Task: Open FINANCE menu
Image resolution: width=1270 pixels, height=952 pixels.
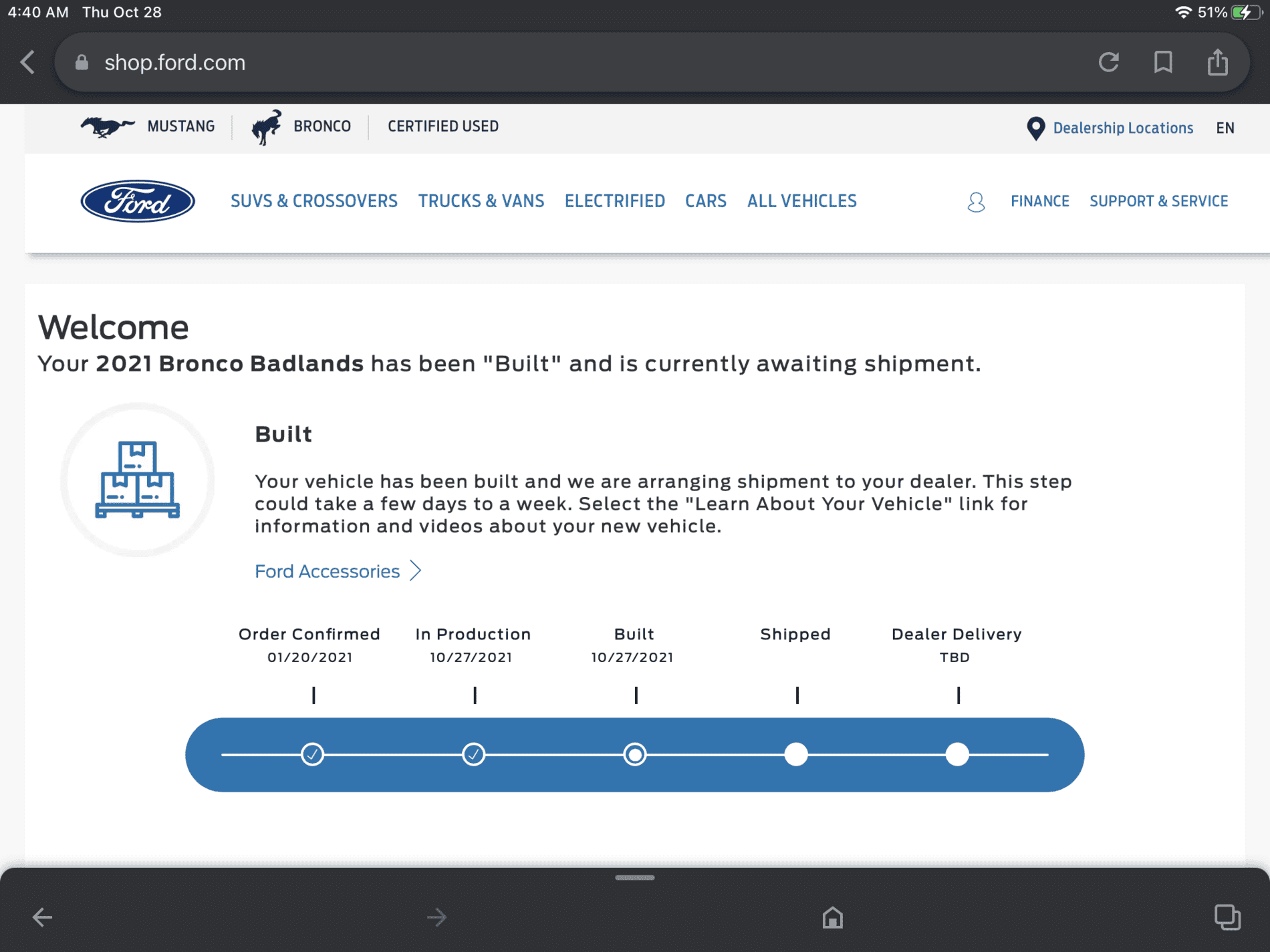Action: click(x=1040, y=201)
